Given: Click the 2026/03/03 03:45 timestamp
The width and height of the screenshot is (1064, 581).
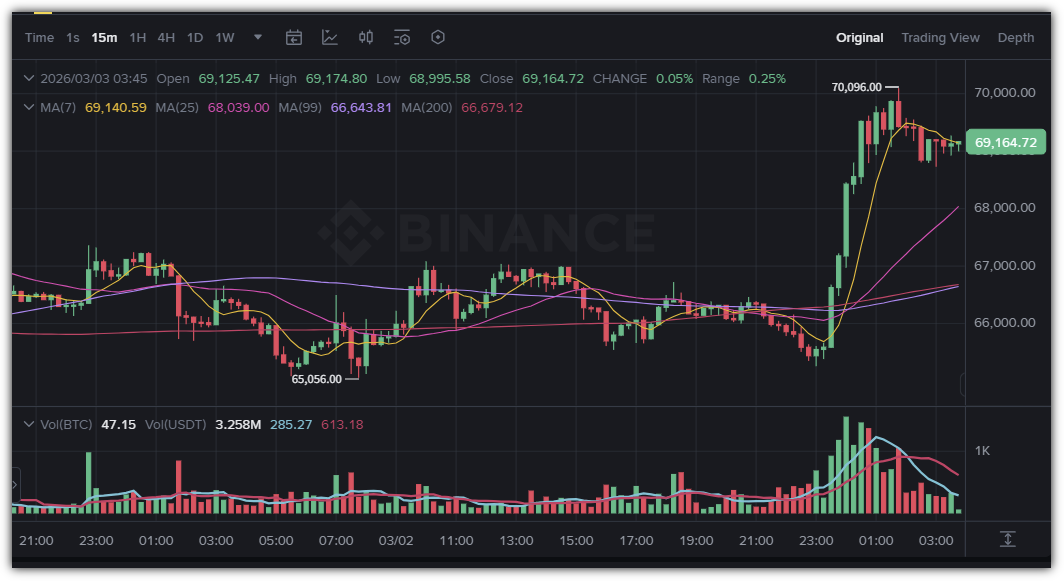Looking at the screenshot, I should (94, 79).
